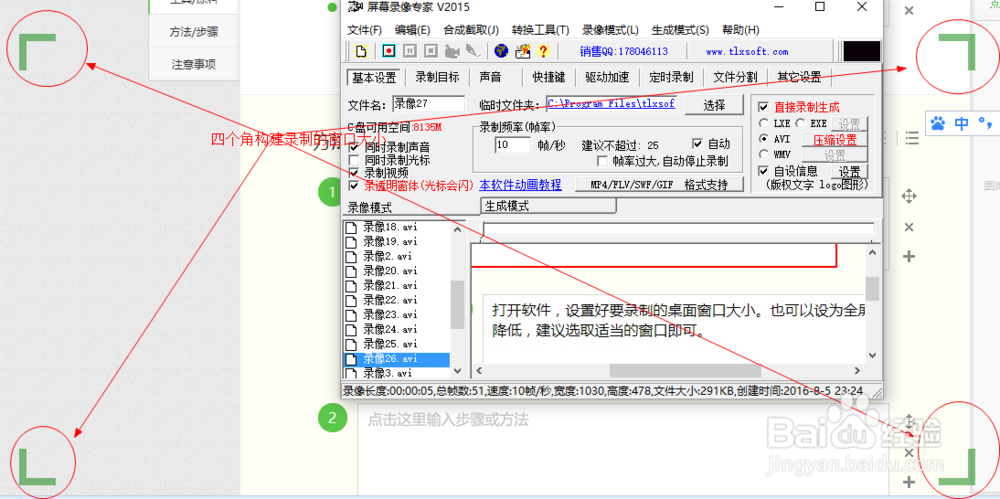Open the 文件(F) menu
The width and height of the screenshot is (1000, 499).
pyautogui.click(x=364, y=30)
